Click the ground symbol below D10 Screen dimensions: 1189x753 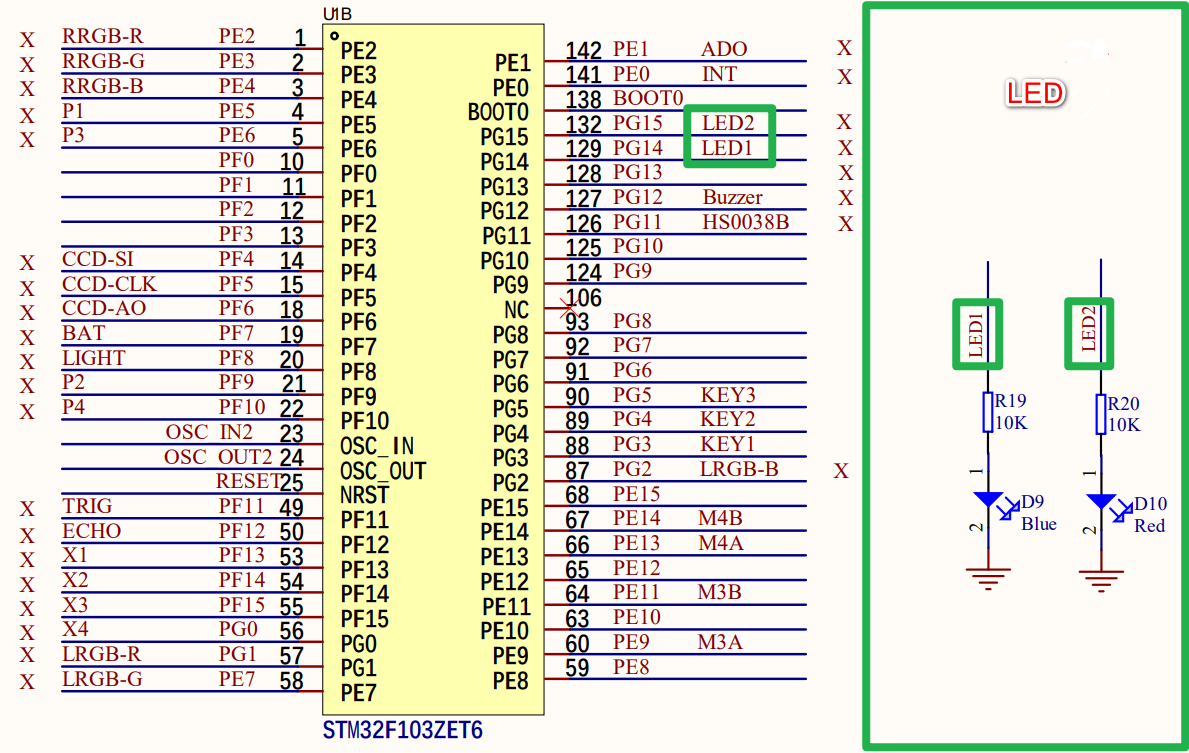coord(1100,581)
